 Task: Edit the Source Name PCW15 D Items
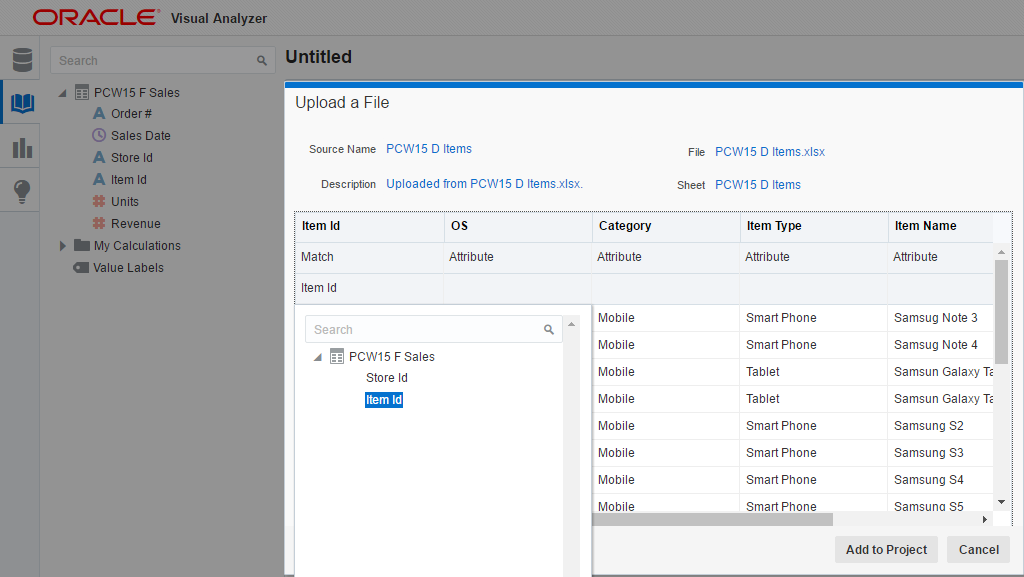tap(429, 149)
